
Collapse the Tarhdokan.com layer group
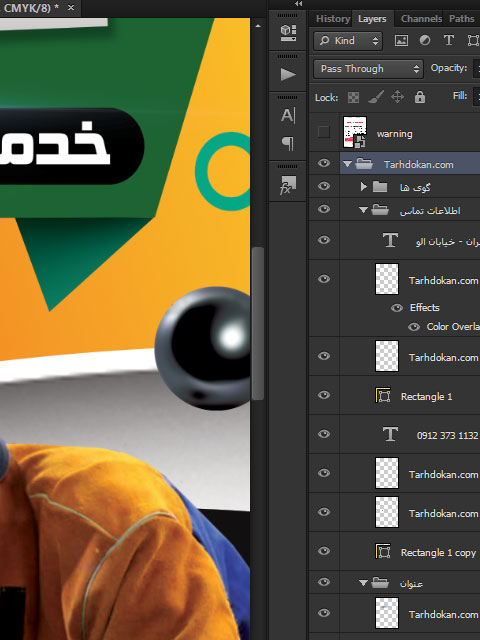[x=347, y=164]
